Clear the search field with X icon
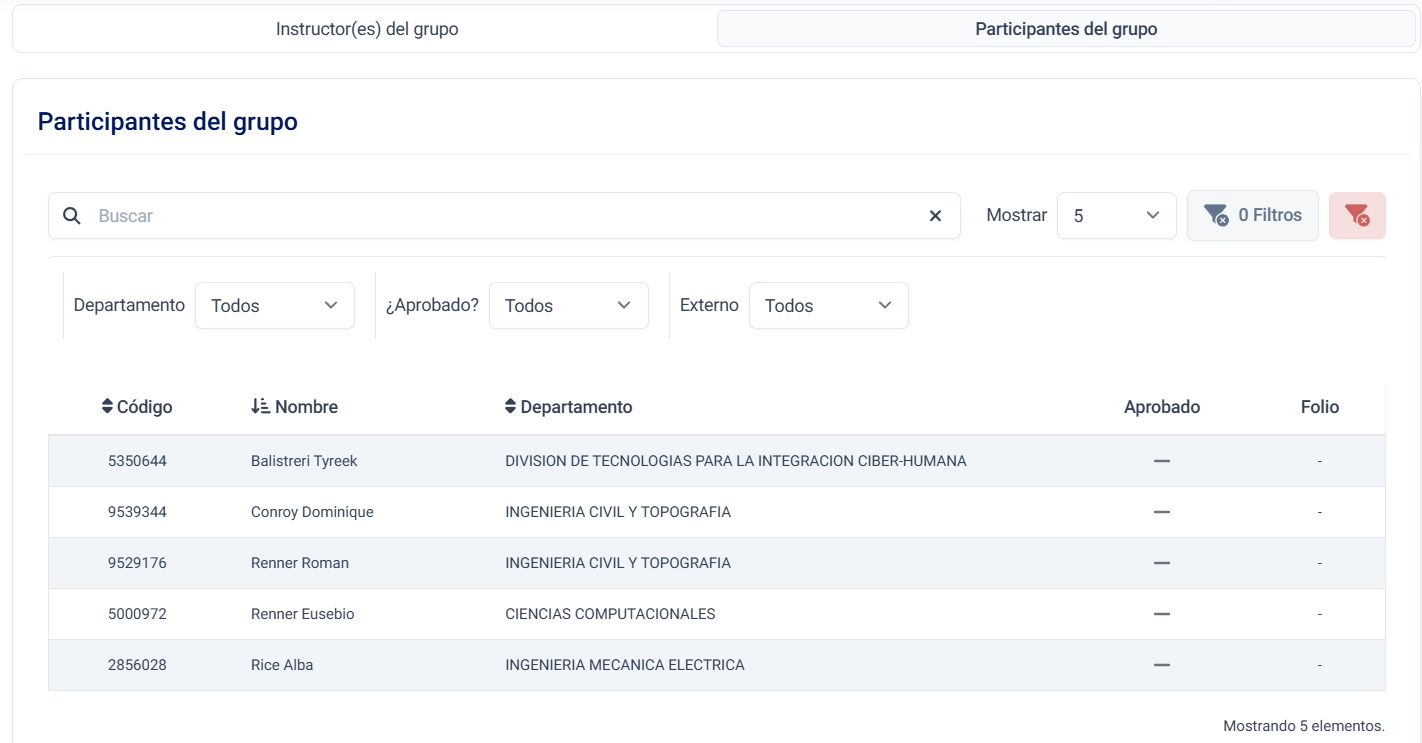 tap(935, 216)
